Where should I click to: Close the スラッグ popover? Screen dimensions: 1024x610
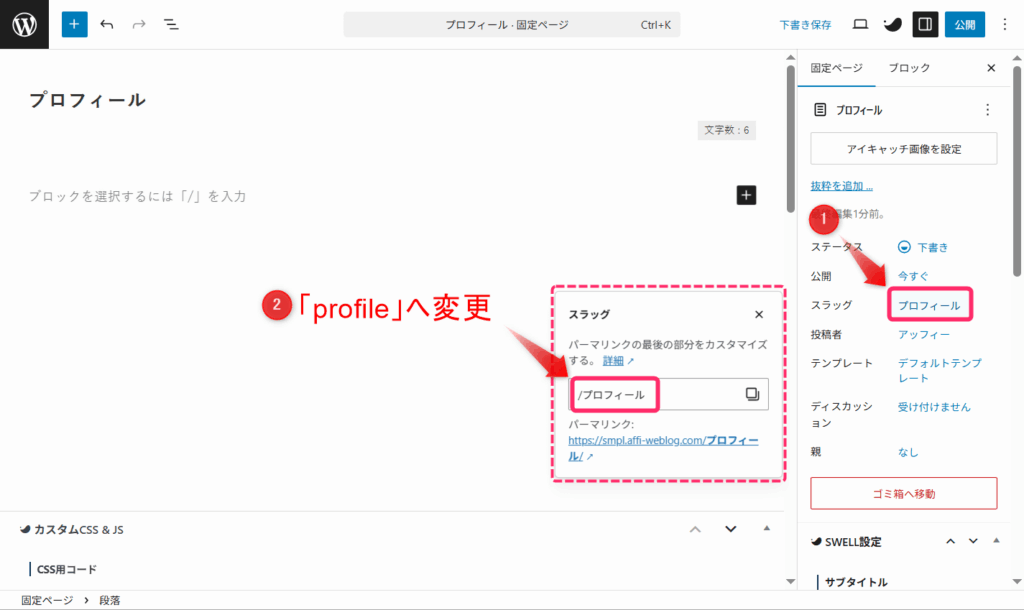point(759,314)
